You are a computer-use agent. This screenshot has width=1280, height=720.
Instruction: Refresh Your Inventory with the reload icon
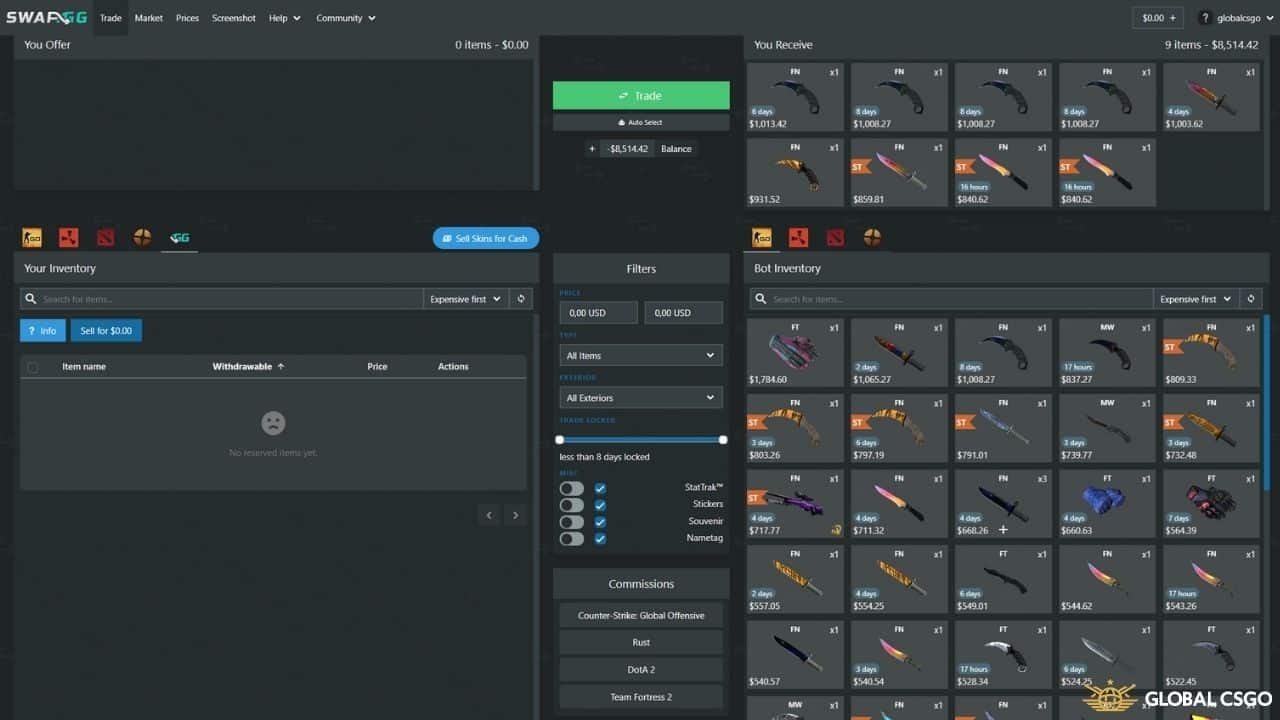tap(520, 299)
